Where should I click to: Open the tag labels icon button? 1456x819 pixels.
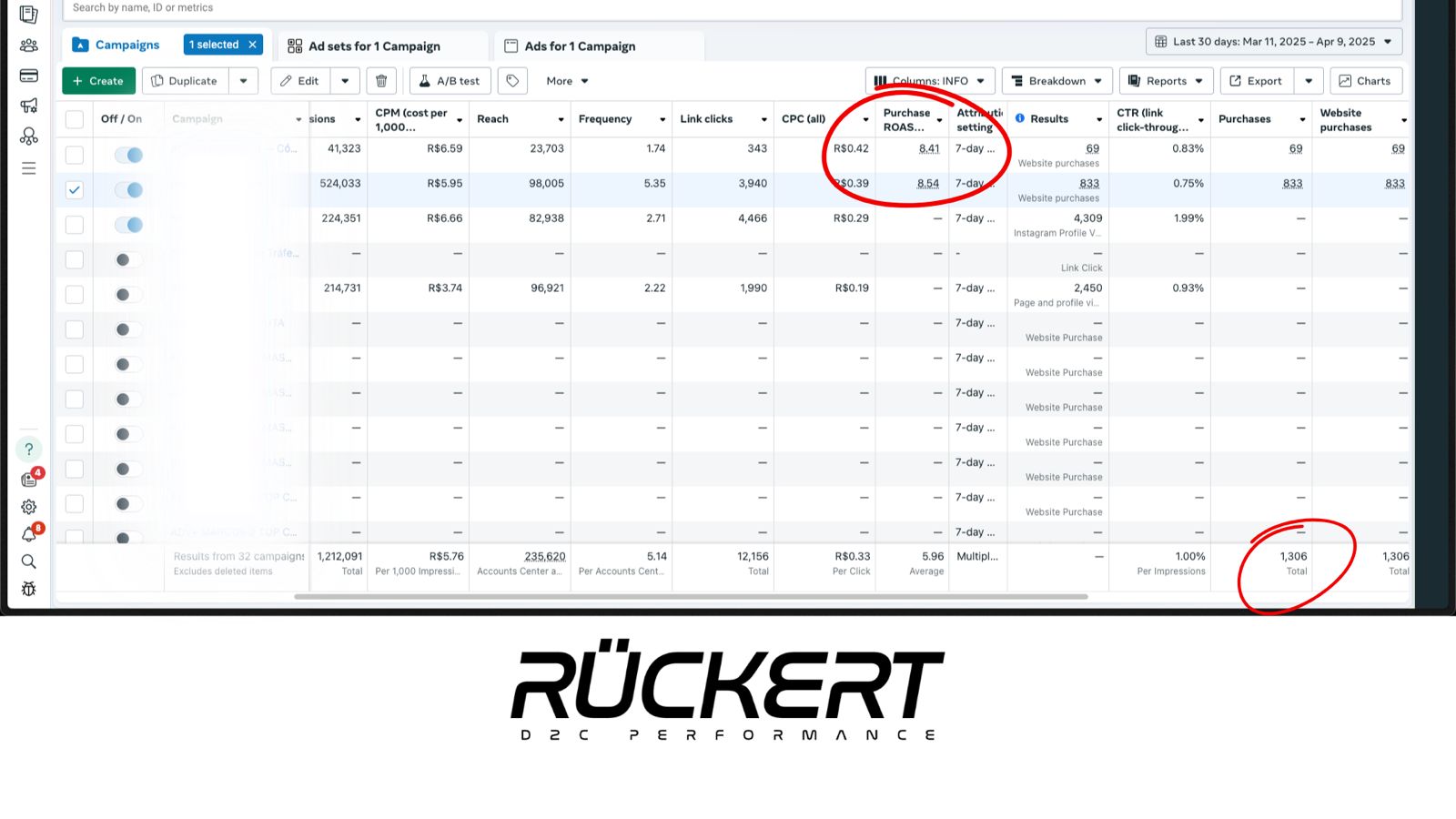pos(512,81)
